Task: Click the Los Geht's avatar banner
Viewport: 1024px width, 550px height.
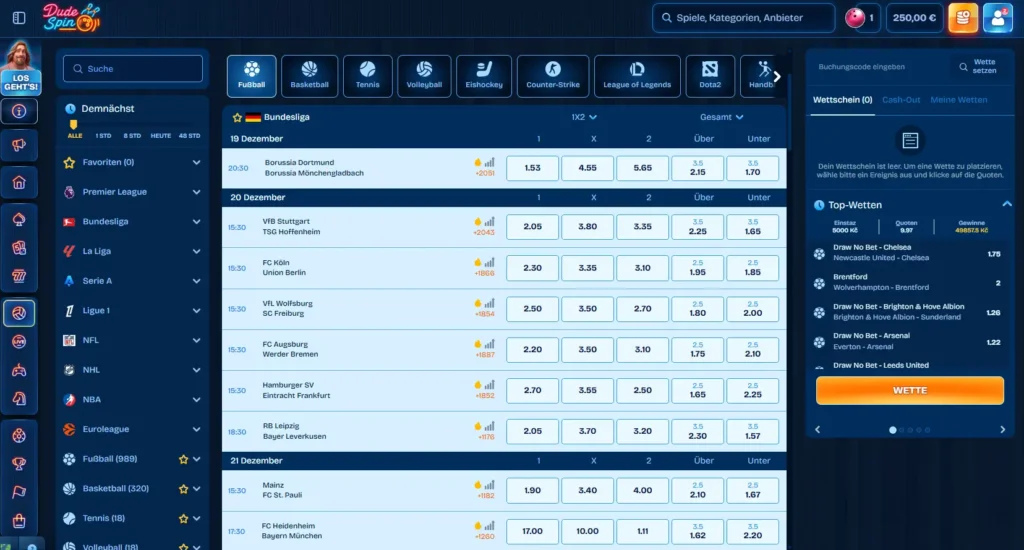Action: tap(21, 68)
